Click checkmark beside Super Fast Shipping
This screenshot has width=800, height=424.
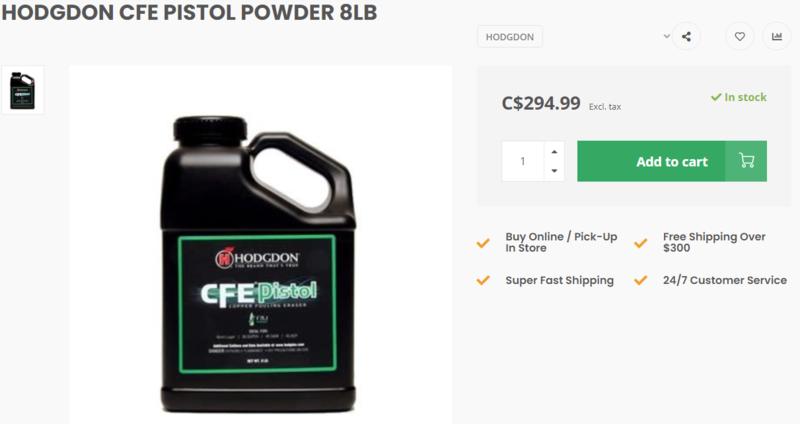(483, 280)
